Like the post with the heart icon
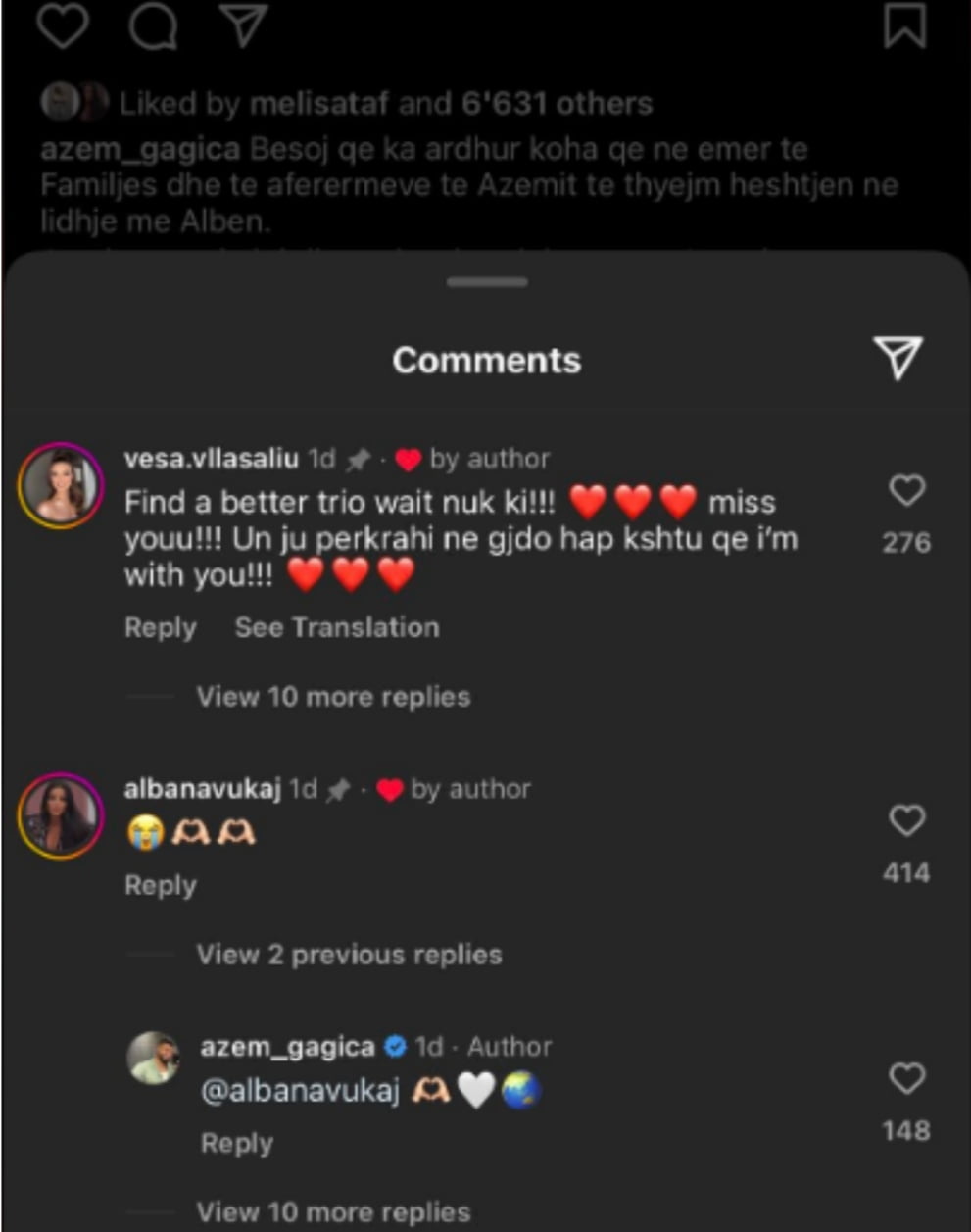Viewport: 971px width, 1232px height. (x=63, y=25)
